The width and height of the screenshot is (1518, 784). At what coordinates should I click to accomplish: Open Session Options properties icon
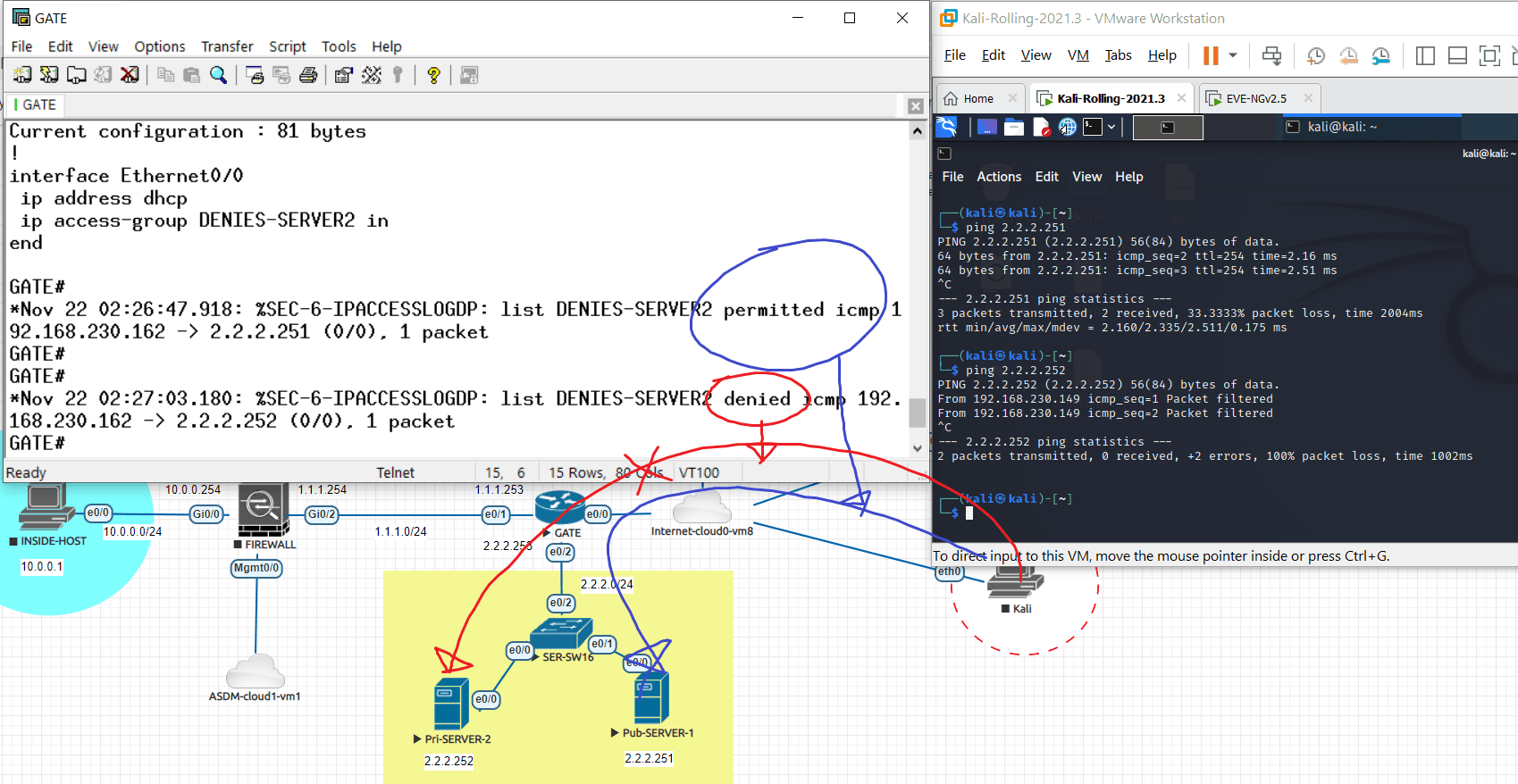tap(343, 75)
